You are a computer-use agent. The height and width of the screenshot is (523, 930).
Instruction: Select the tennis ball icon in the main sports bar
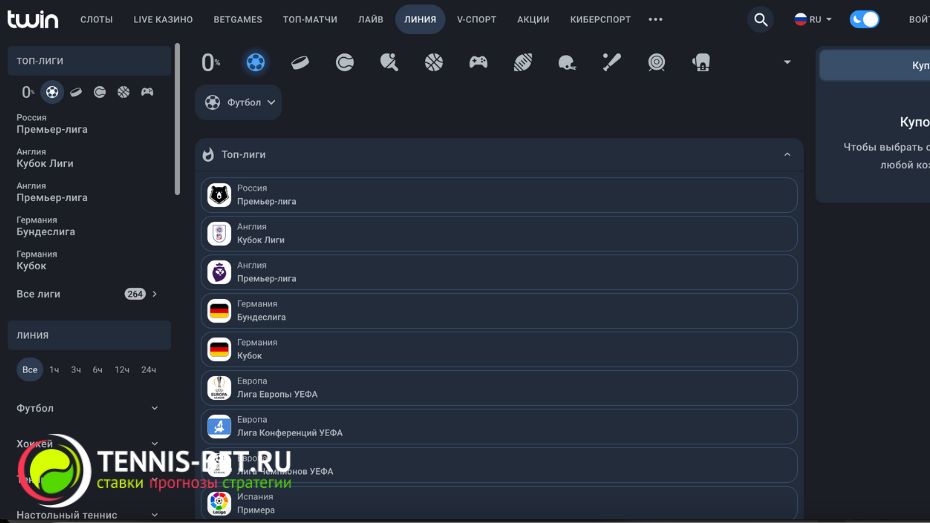[x=345, y=62]
